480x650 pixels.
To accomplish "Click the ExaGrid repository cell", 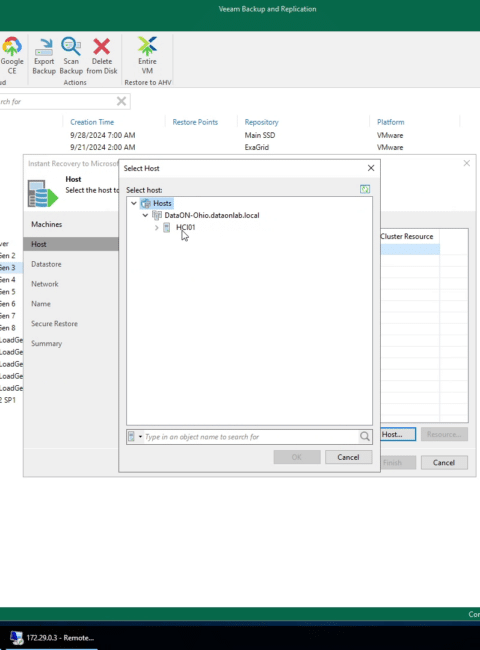I will (x=257, y=147).
